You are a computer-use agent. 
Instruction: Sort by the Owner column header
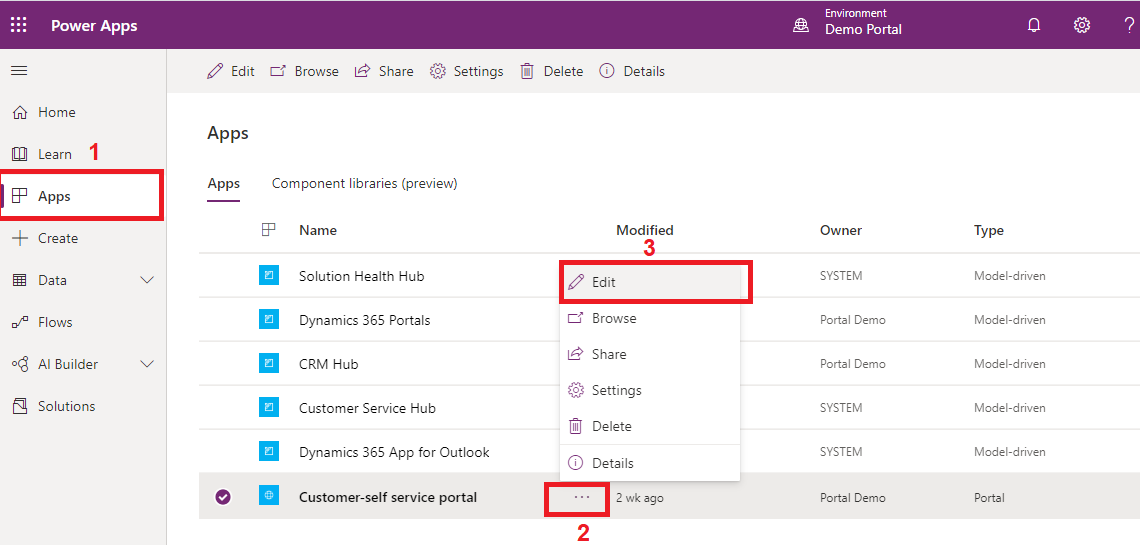(x=840, y=230)
